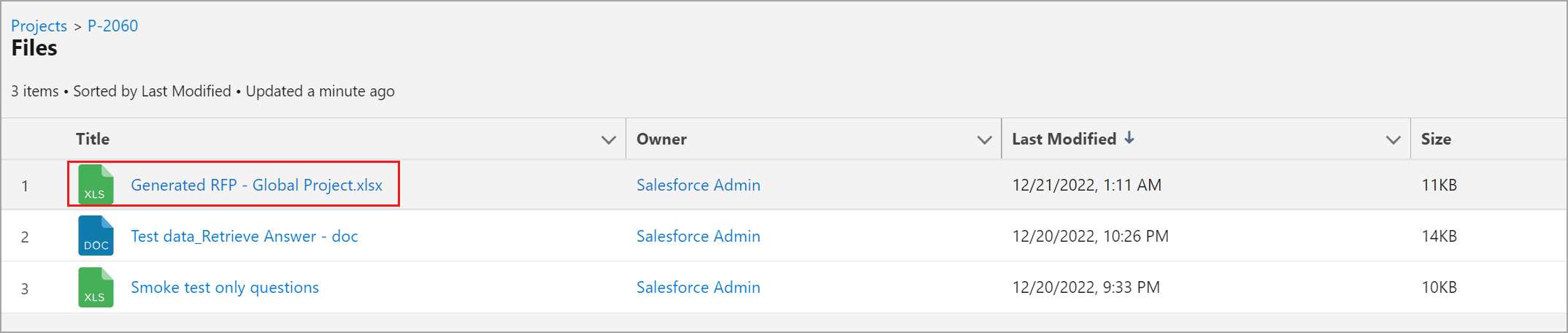This screenshot has height=333, width=1568.
Task: Sort by the Last Modified column header
Action: pos(1064,139)
